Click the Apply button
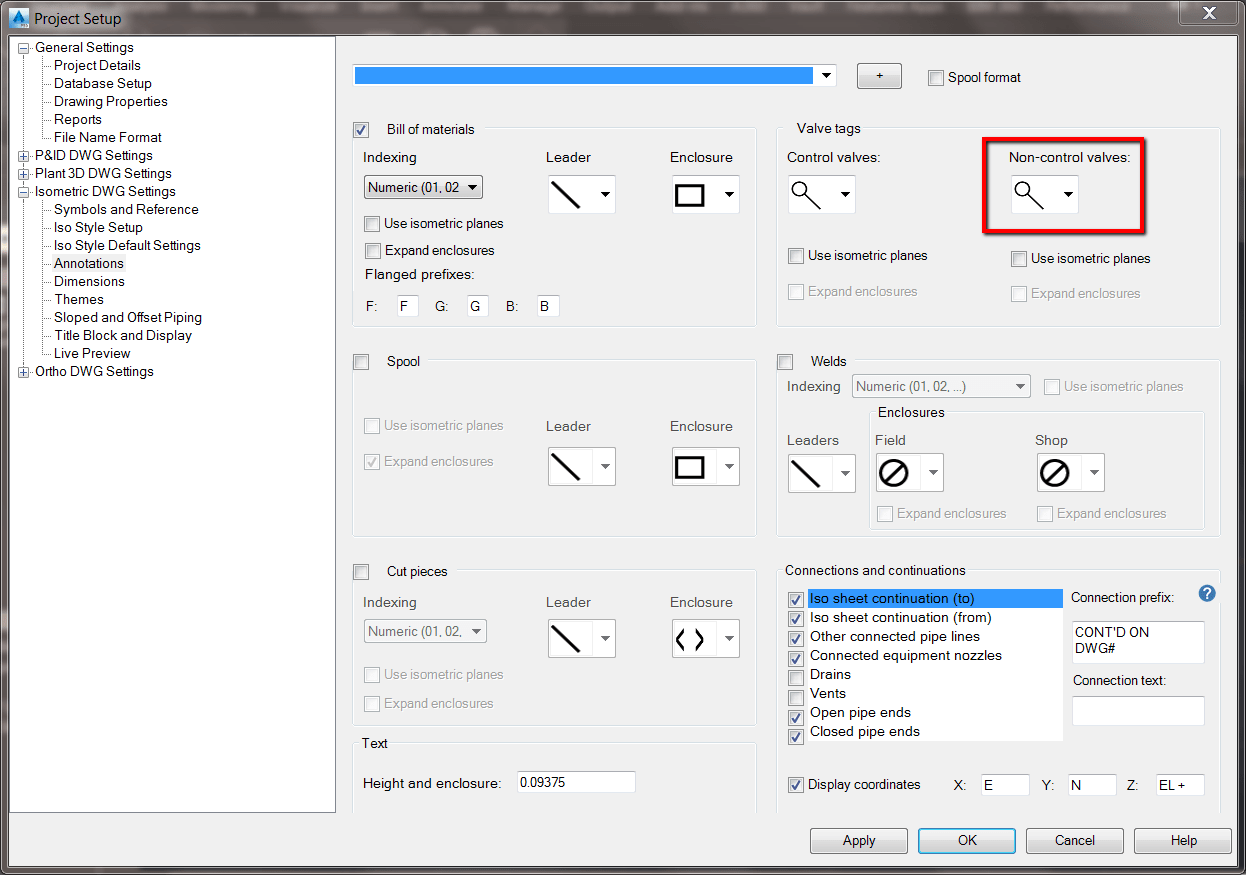Image resolution: width=1246 pixels, height=875 pixels. 858,841
